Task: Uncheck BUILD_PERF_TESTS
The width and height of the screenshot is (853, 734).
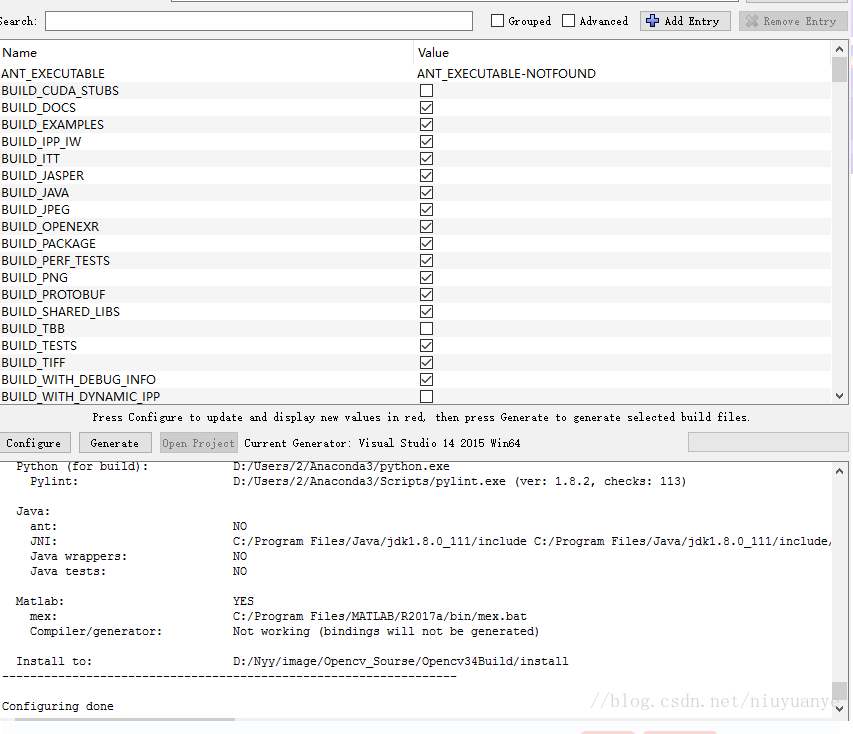Action: pos(426,260)
